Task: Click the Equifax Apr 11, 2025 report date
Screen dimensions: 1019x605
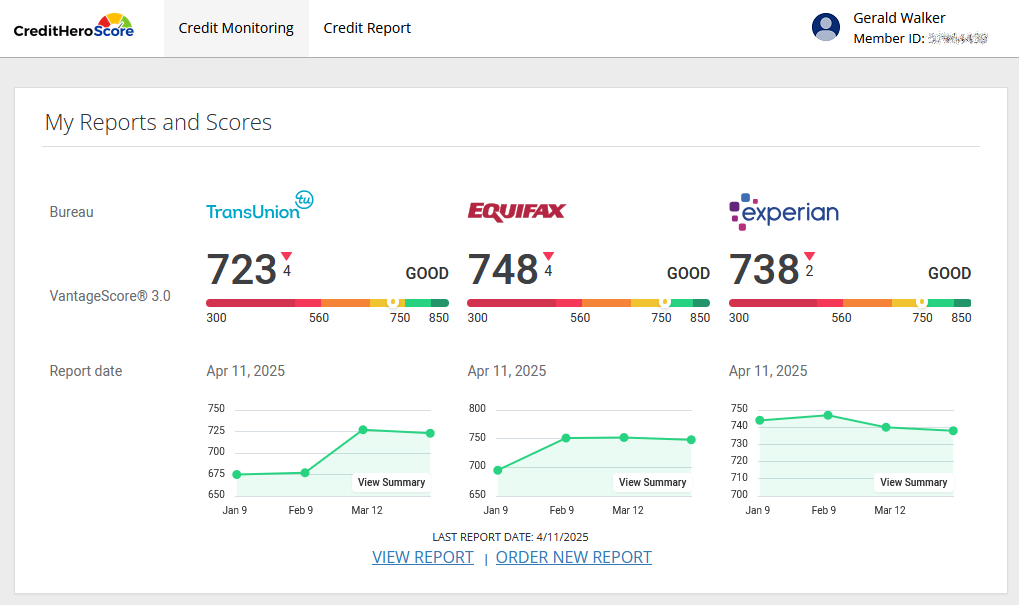Action: pos(507,371)
